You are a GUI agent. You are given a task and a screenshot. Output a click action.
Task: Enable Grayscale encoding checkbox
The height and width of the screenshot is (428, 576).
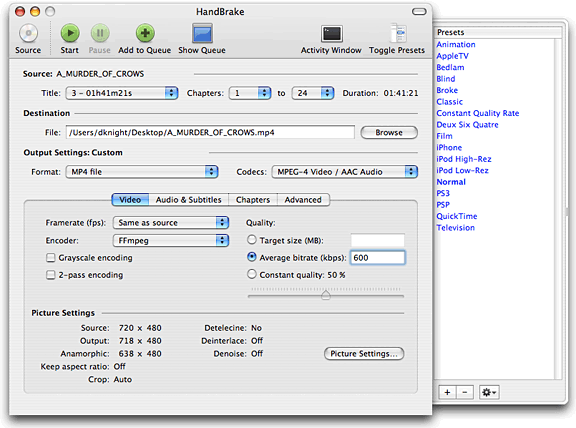[x=50, y=258]
